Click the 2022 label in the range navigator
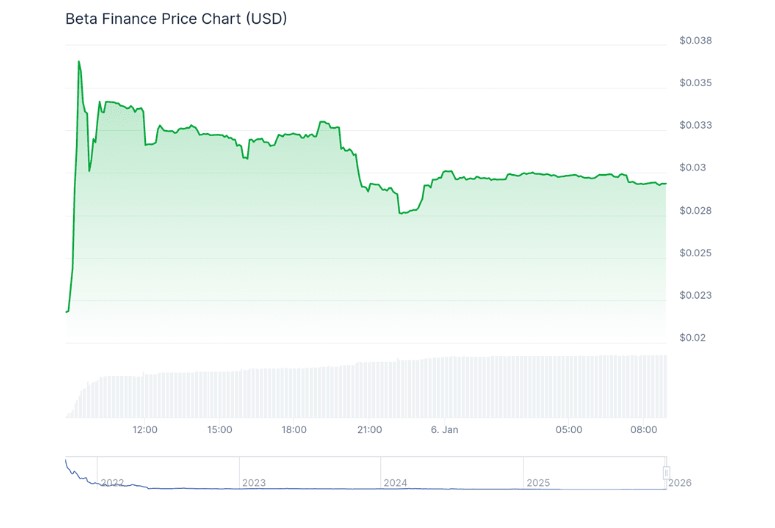The height and width of the screenshot is (528, 775). (x=112, y=483)
